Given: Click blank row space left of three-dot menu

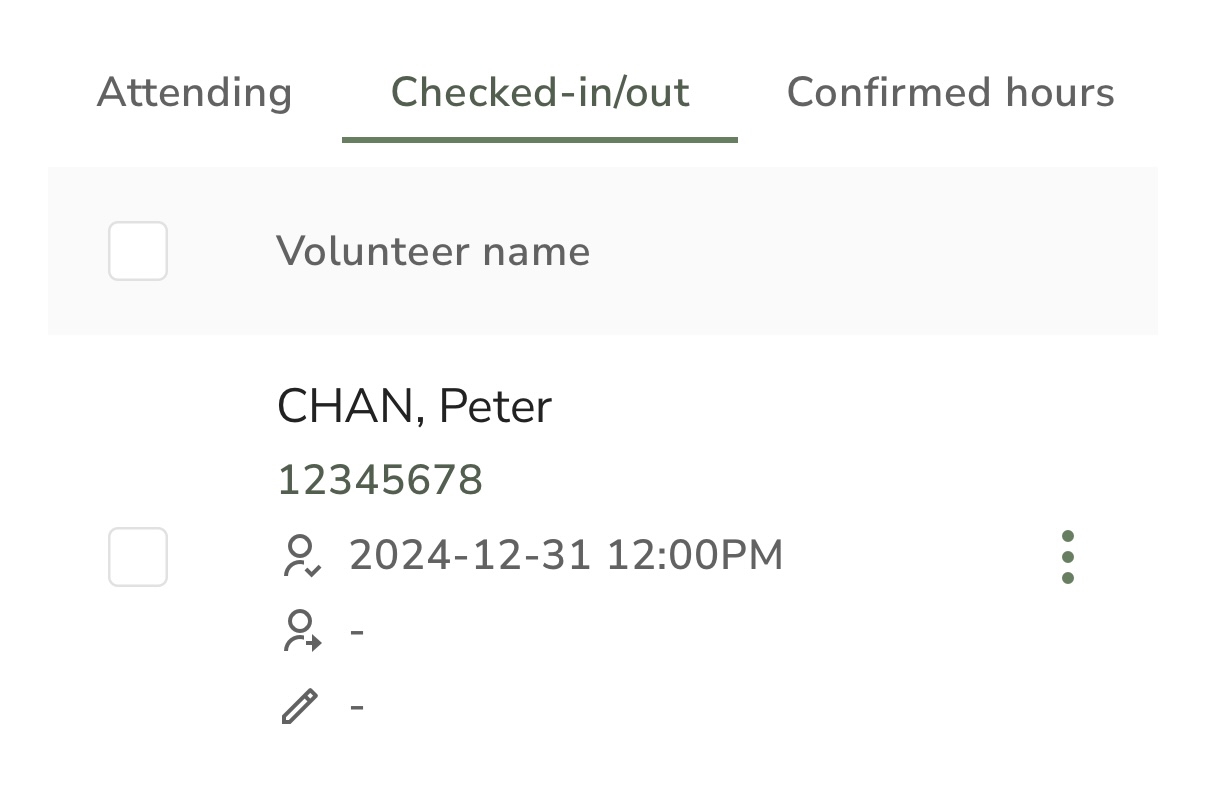Looking at the screenshot, I should pos(920,557).
